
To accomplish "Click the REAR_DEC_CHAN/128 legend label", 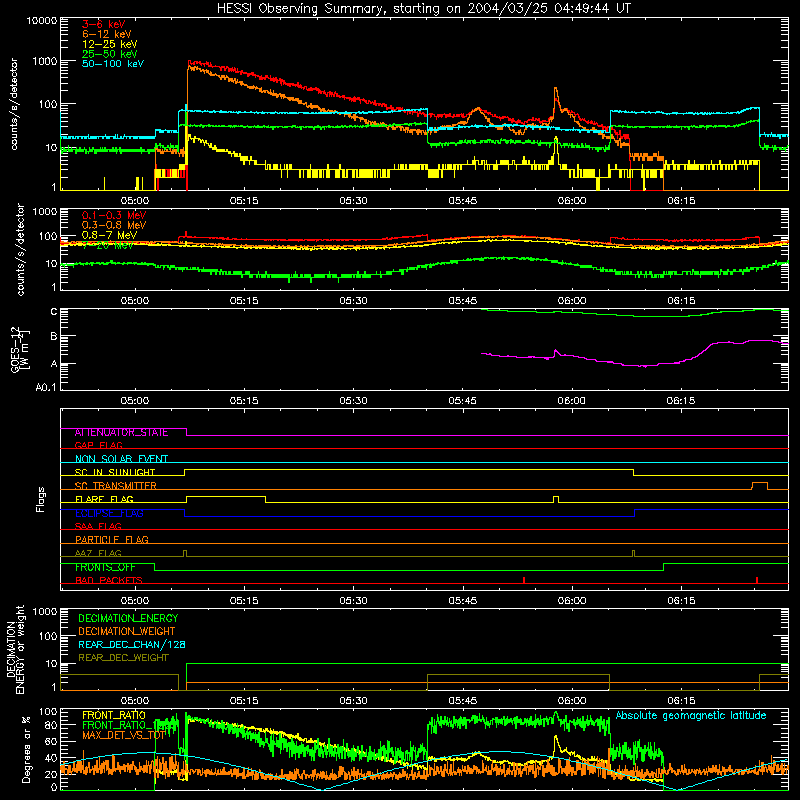I will pyautogui.click(x=132, y=645).
